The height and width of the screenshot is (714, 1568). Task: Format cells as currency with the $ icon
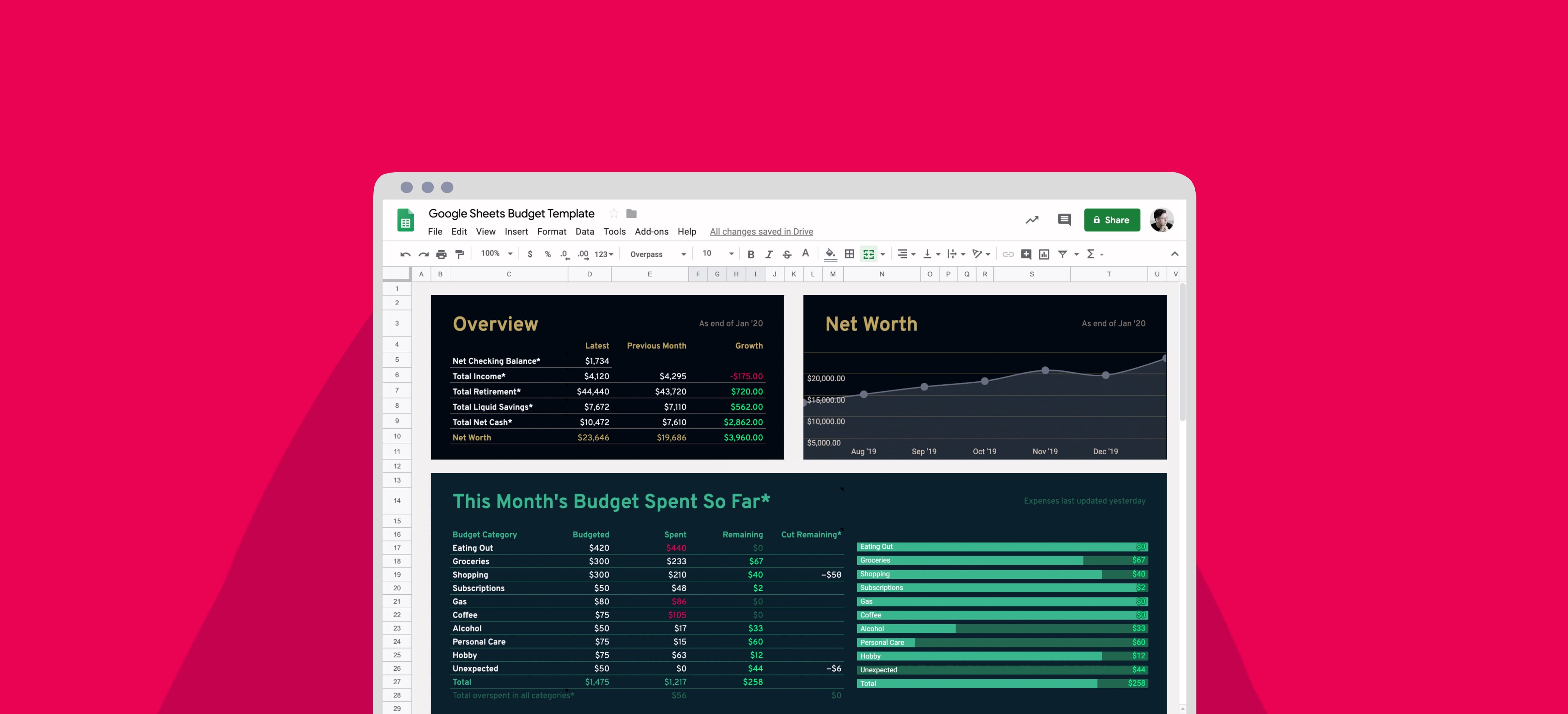click(x=530, y=254)
